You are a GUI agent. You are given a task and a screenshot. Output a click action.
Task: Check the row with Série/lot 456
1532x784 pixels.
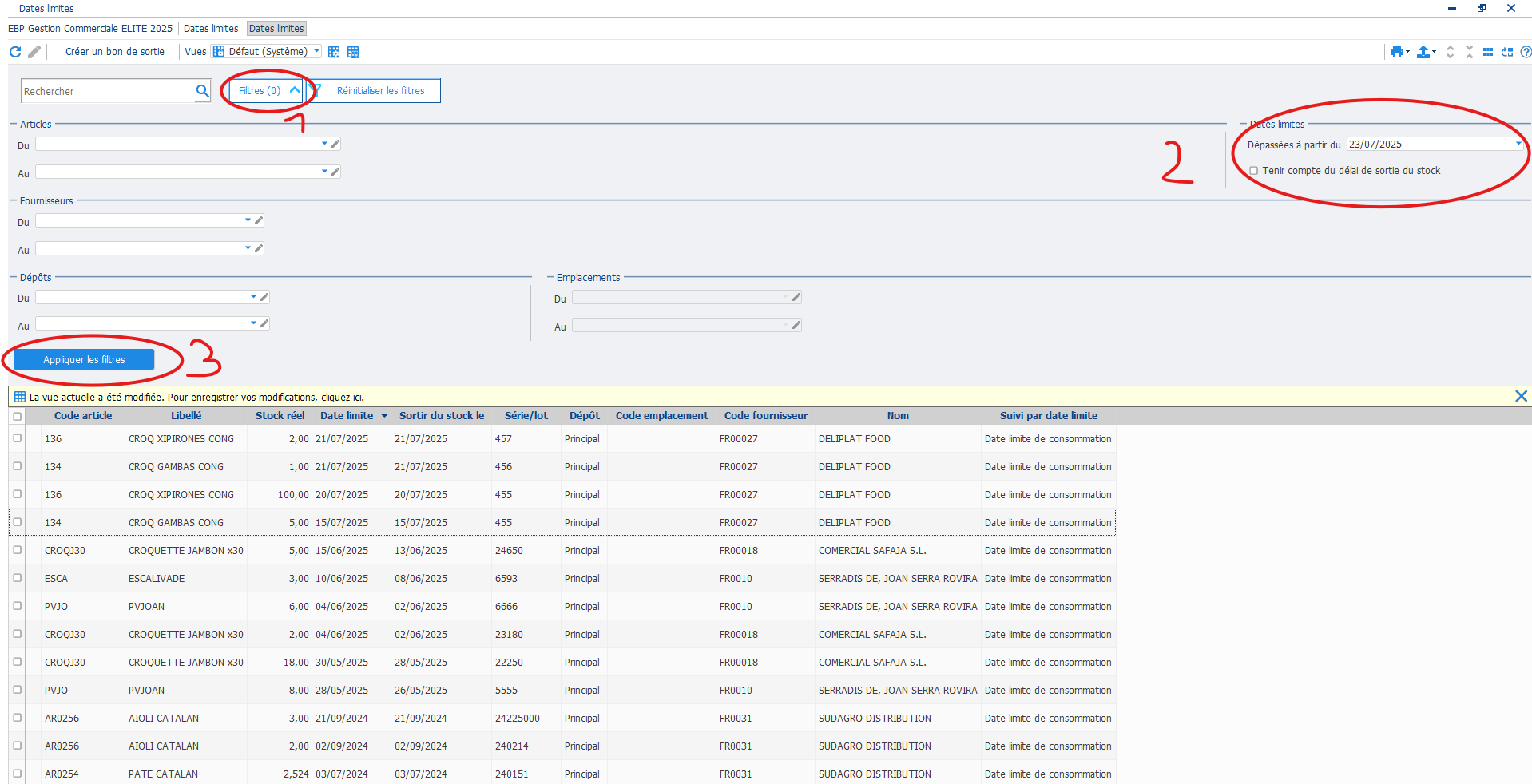pos(17,466)
